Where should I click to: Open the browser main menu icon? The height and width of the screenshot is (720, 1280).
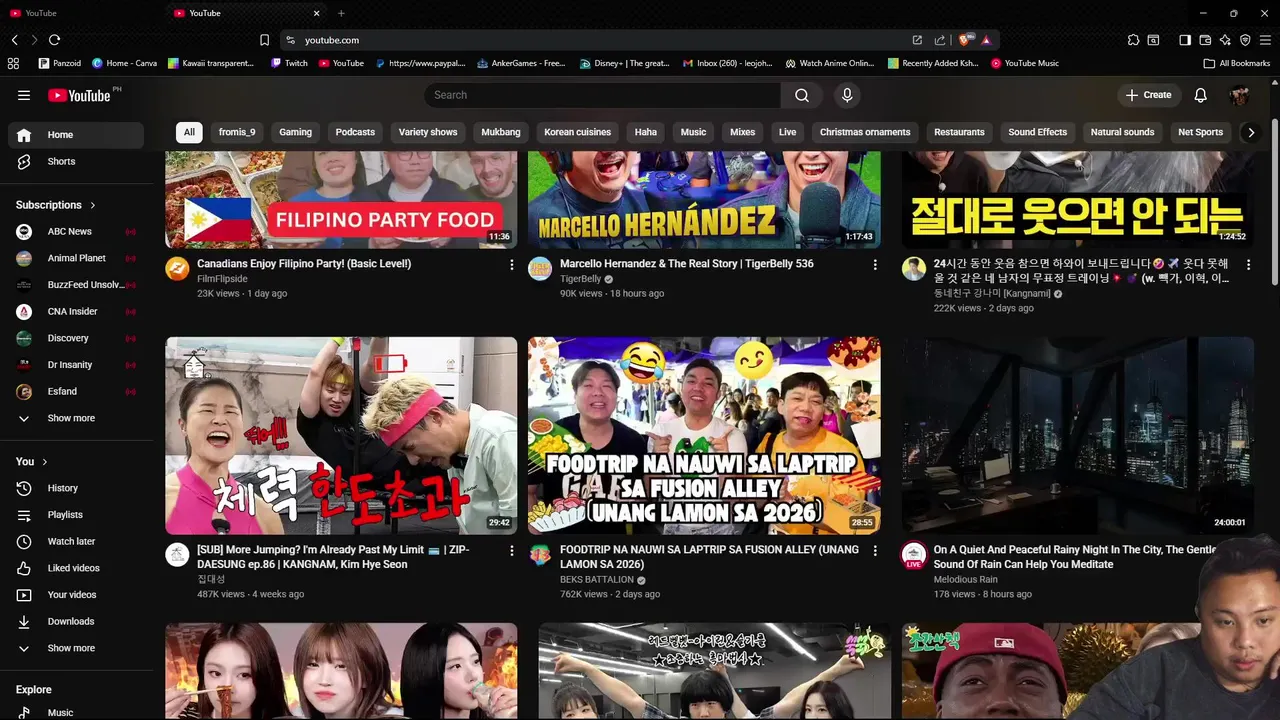click(1265, 40)
